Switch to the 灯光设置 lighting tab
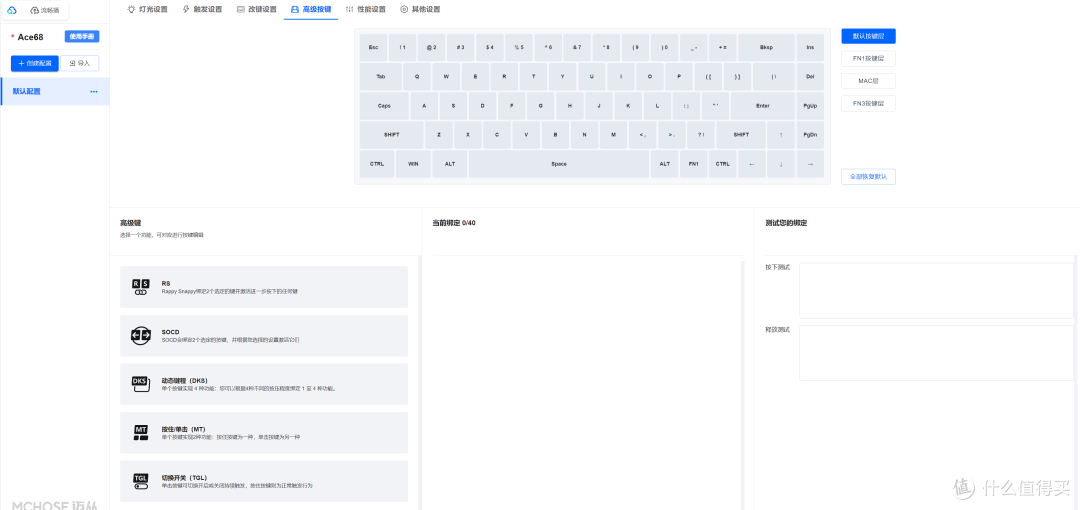Image resolution: width=1080 pixels, height=510 pixels. coord(147,10)
